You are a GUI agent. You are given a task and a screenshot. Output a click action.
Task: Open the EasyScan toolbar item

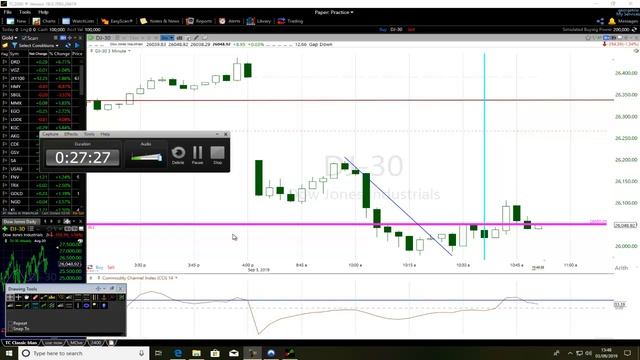click(x=117, y=21)
